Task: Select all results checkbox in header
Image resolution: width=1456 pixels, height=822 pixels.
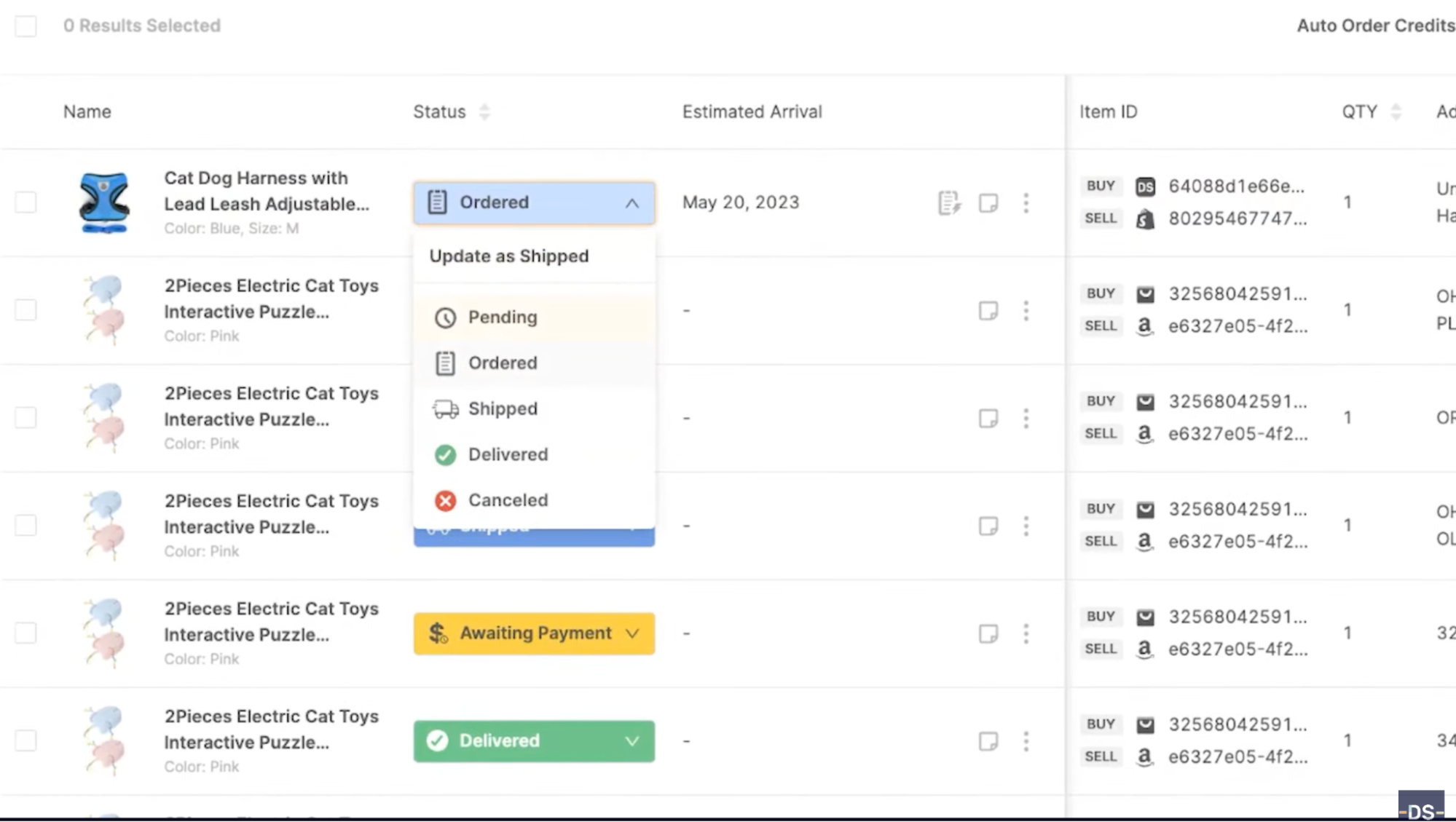Action: (26, 25)
